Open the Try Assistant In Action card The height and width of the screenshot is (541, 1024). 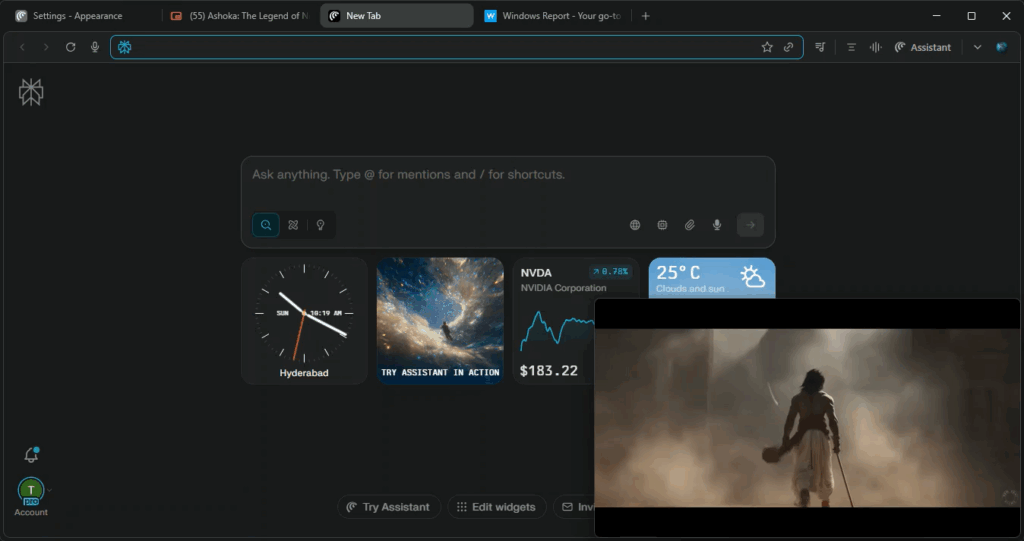[x=440, y=321]
